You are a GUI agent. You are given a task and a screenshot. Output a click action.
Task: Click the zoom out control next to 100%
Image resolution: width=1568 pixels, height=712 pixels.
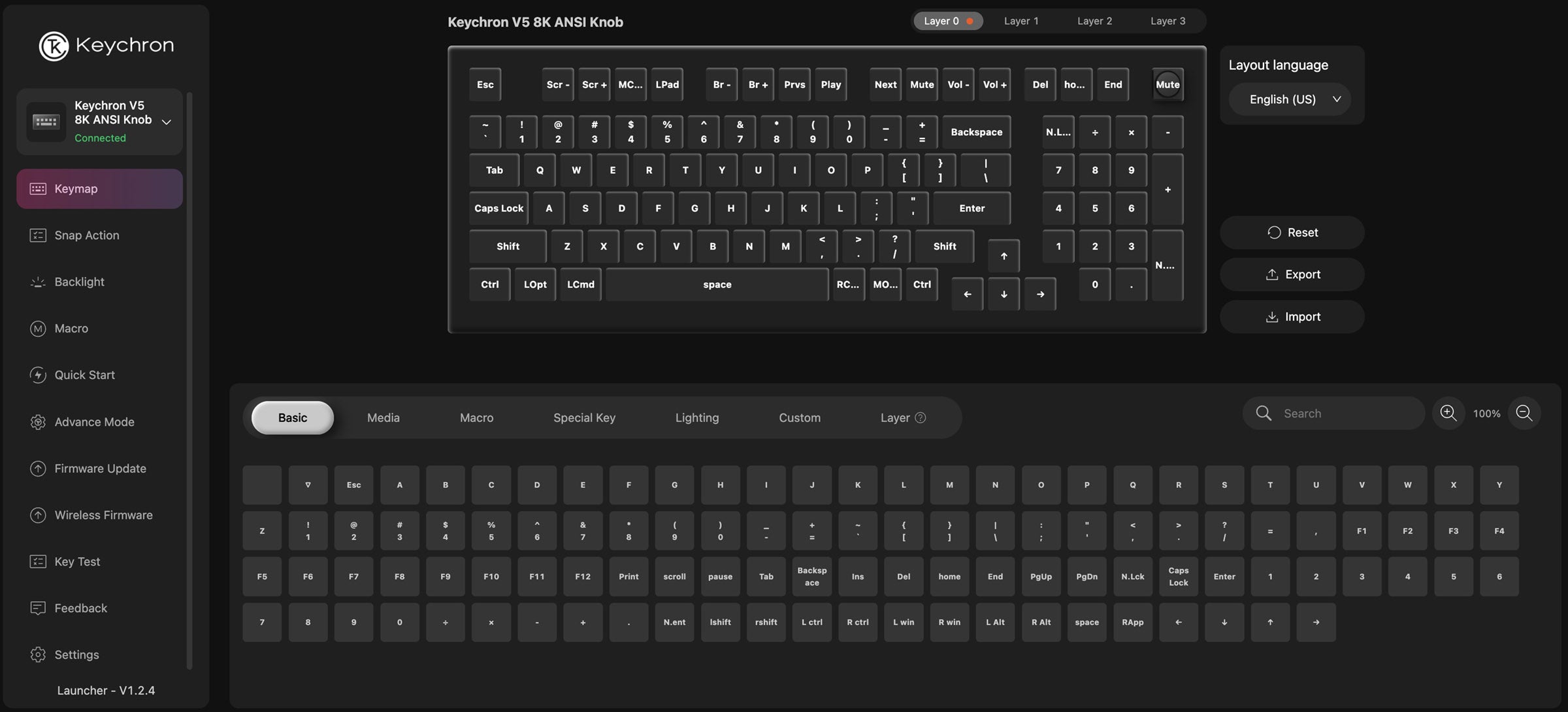(x=1524, y=413)
